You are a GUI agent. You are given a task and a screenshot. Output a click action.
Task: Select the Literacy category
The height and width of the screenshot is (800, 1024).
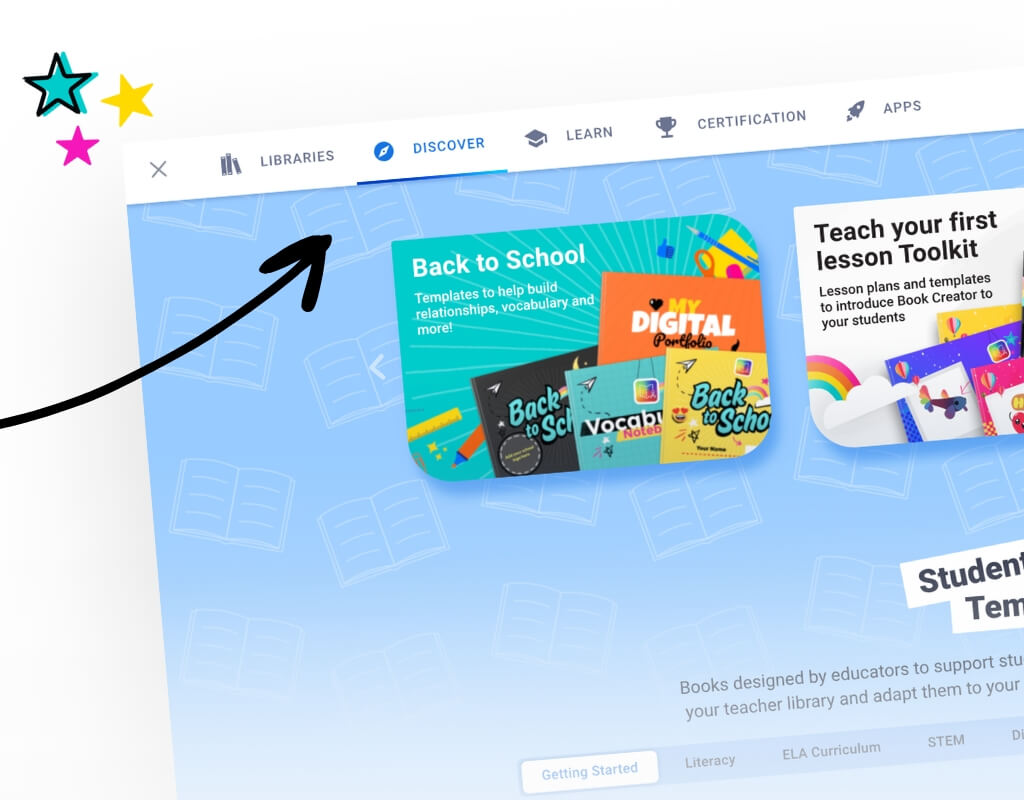click(710, 761)
